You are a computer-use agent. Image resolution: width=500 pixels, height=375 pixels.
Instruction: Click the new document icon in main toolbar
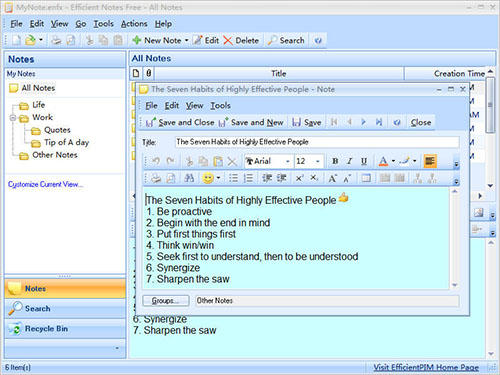(16, 40)
